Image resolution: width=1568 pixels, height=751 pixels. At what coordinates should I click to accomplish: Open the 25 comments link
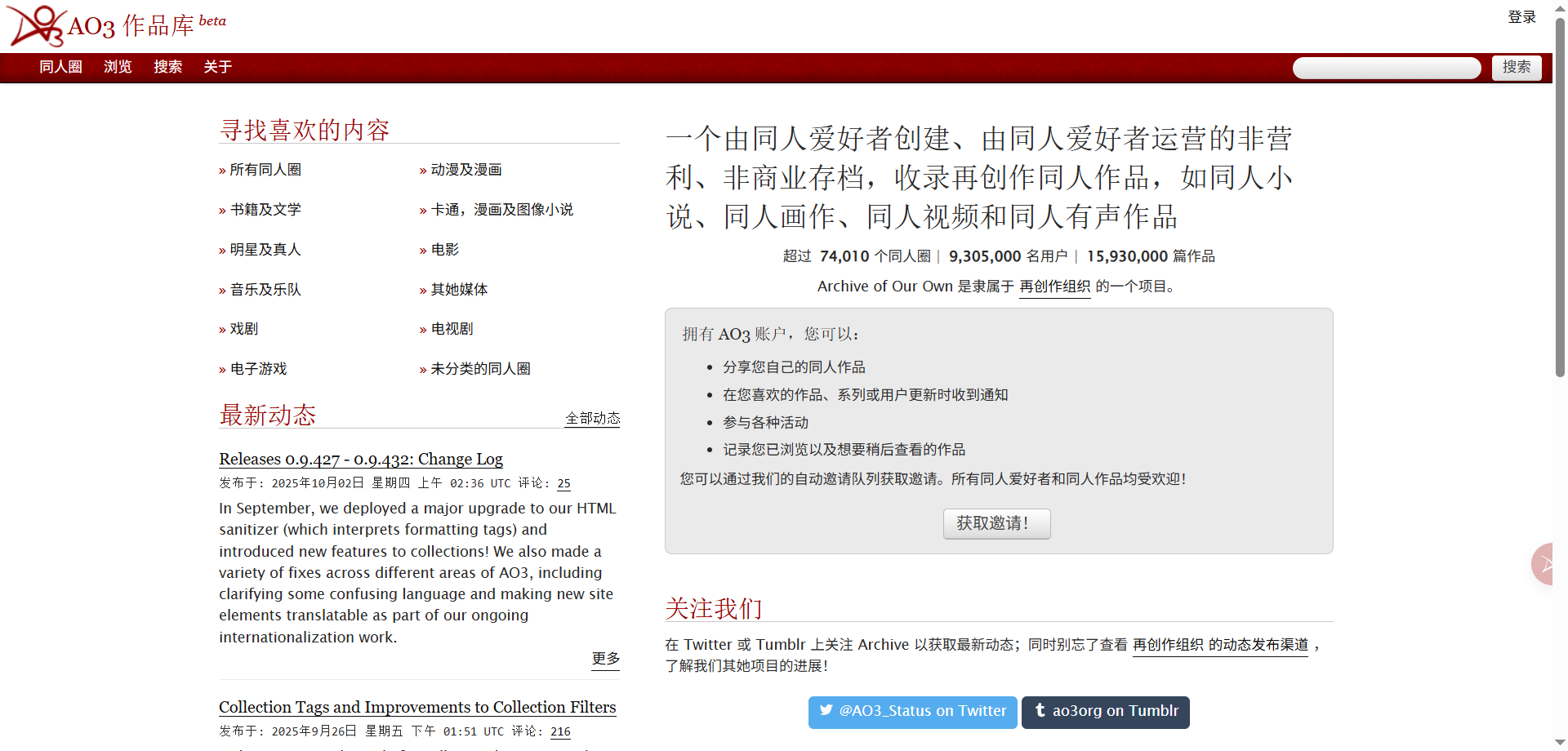563,483
